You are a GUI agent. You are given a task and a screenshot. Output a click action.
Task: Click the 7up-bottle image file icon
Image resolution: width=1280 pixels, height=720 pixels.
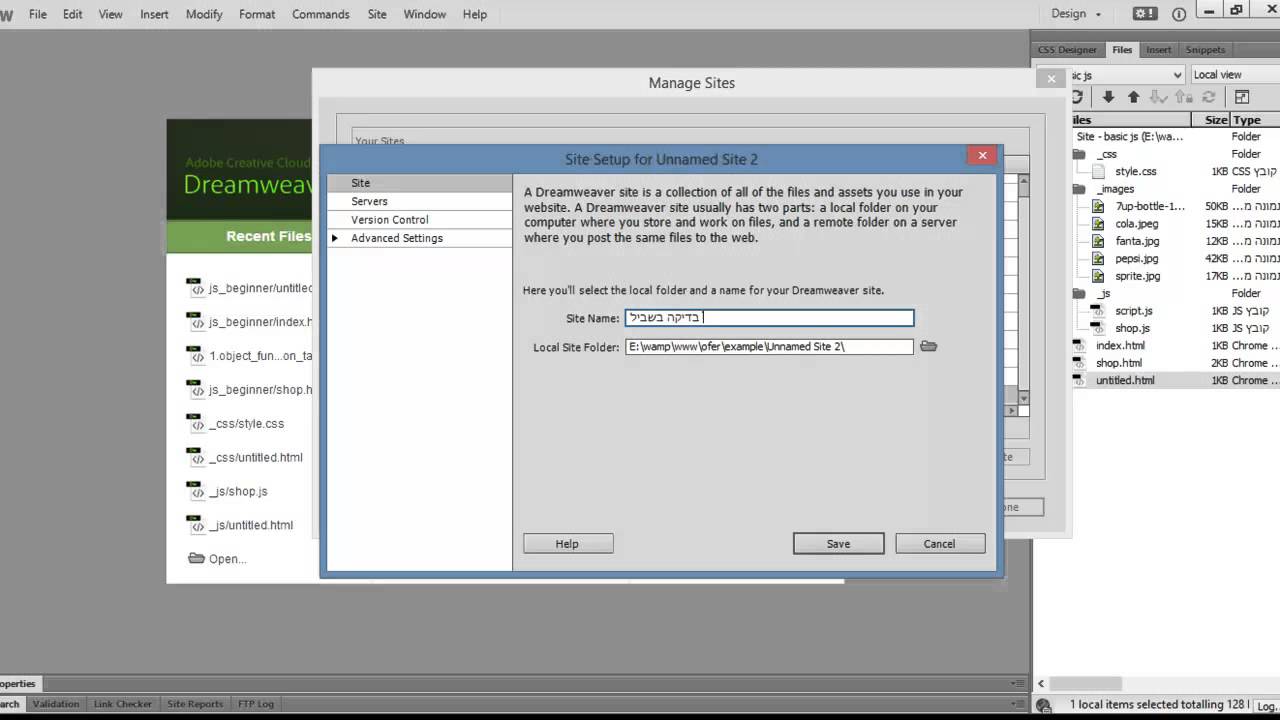pos(1097,206)
